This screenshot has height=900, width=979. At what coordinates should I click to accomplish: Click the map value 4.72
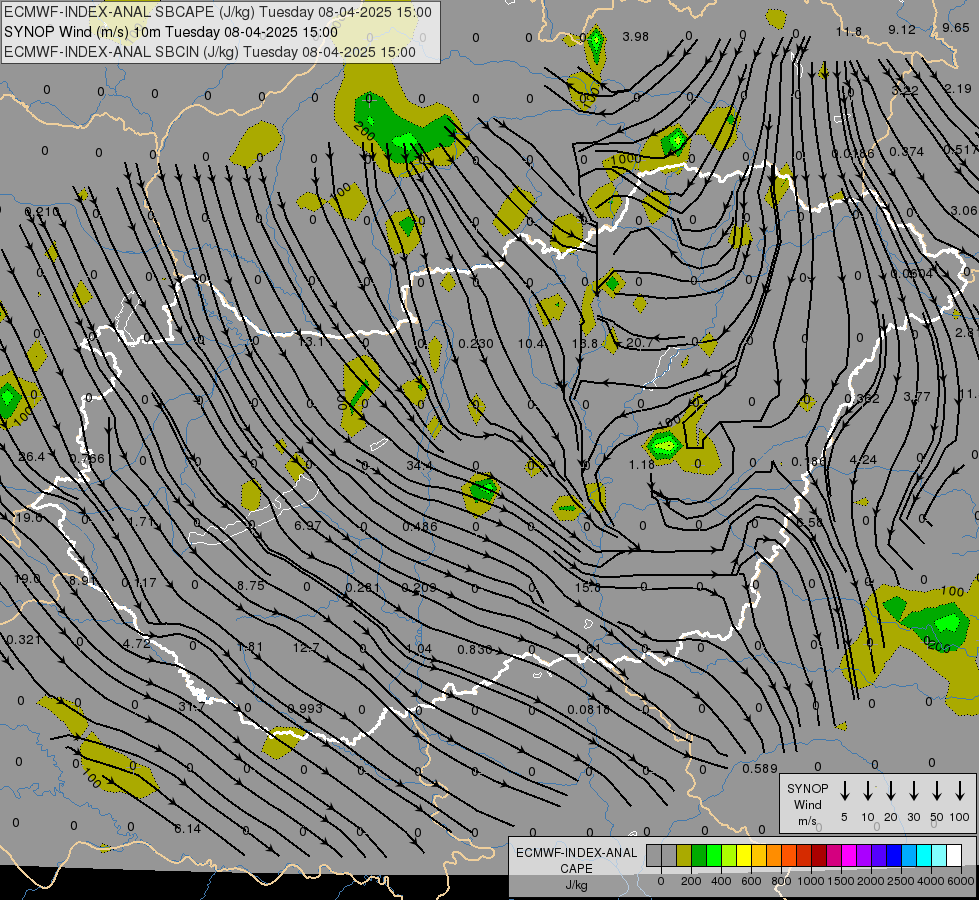coord(136,643)
